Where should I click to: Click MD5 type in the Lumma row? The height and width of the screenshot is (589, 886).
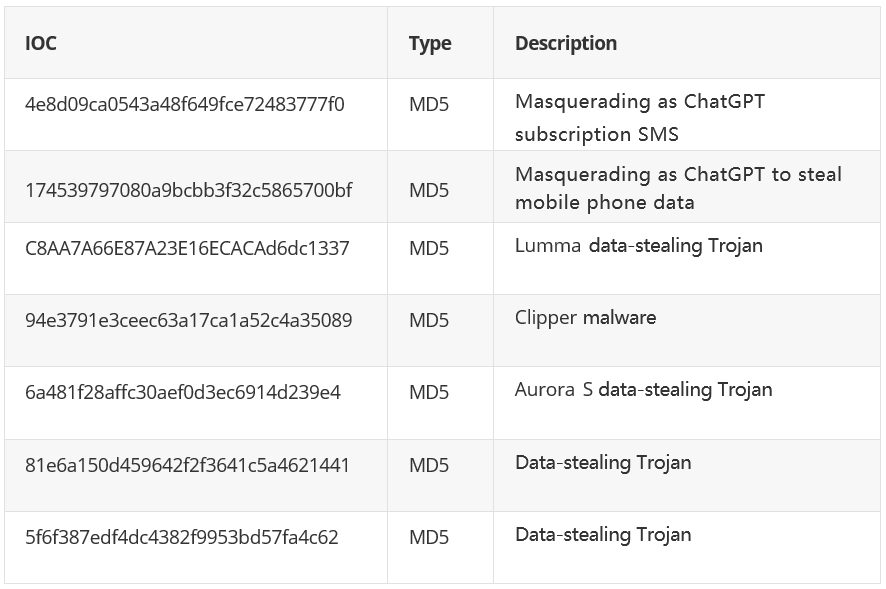(x=429, y=248)
